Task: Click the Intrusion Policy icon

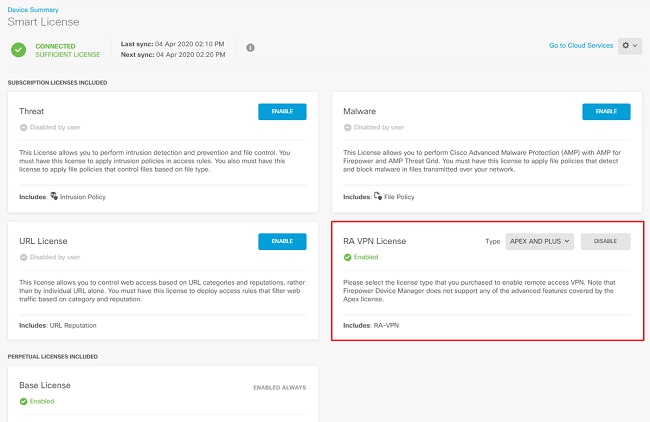Action: (54, 197)
